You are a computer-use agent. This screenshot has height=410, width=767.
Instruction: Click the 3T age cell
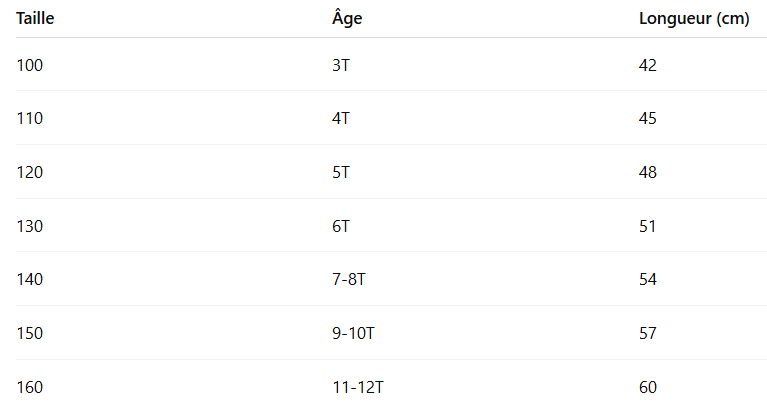point(341,65)
